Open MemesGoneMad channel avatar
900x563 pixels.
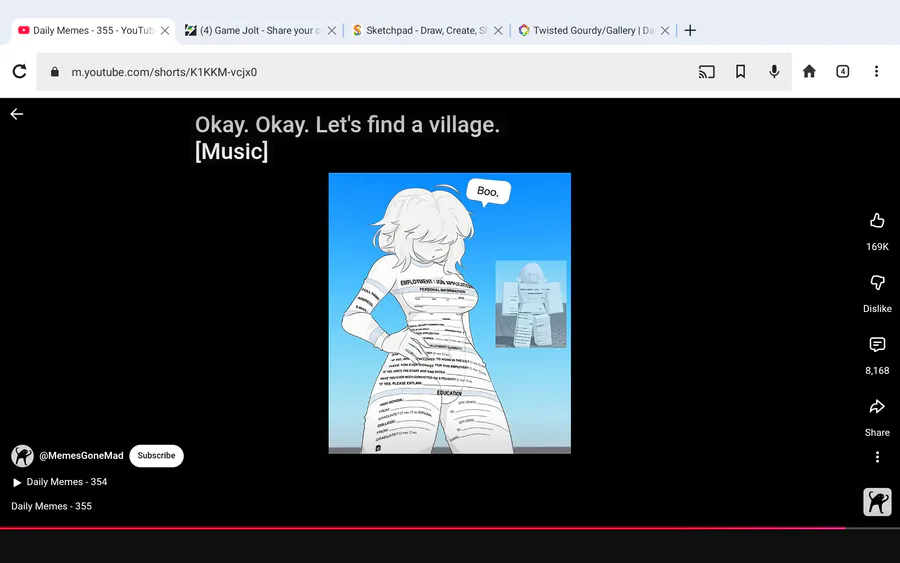coord(22,456)
